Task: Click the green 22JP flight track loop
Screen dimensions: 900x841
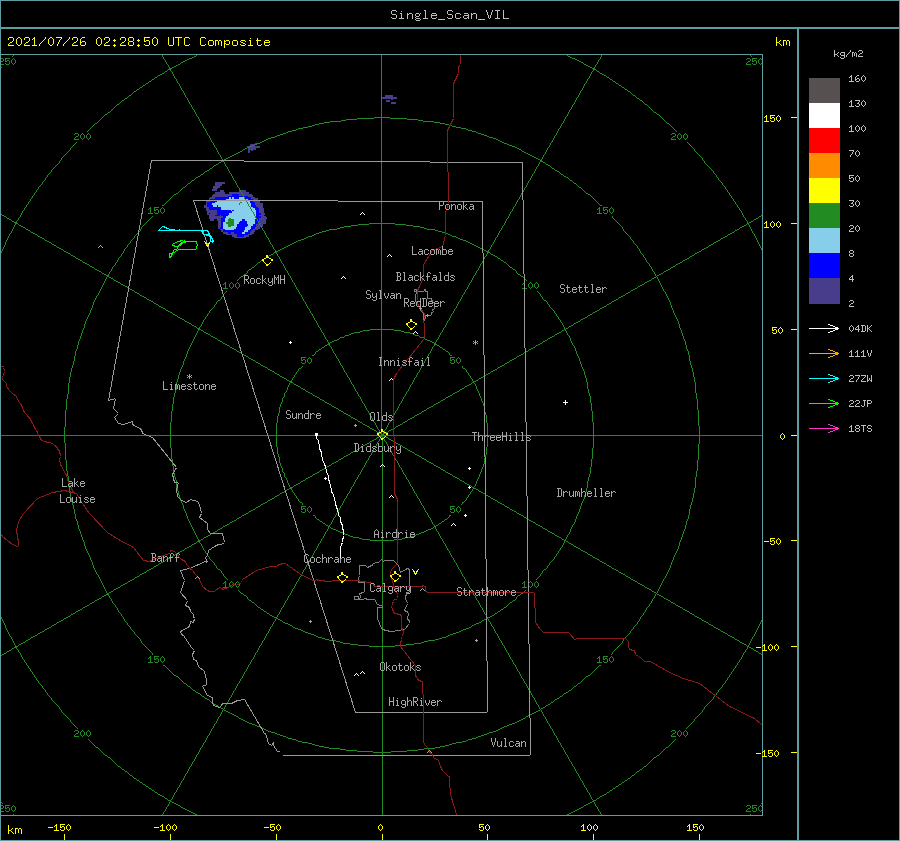Action: (184, 247)
